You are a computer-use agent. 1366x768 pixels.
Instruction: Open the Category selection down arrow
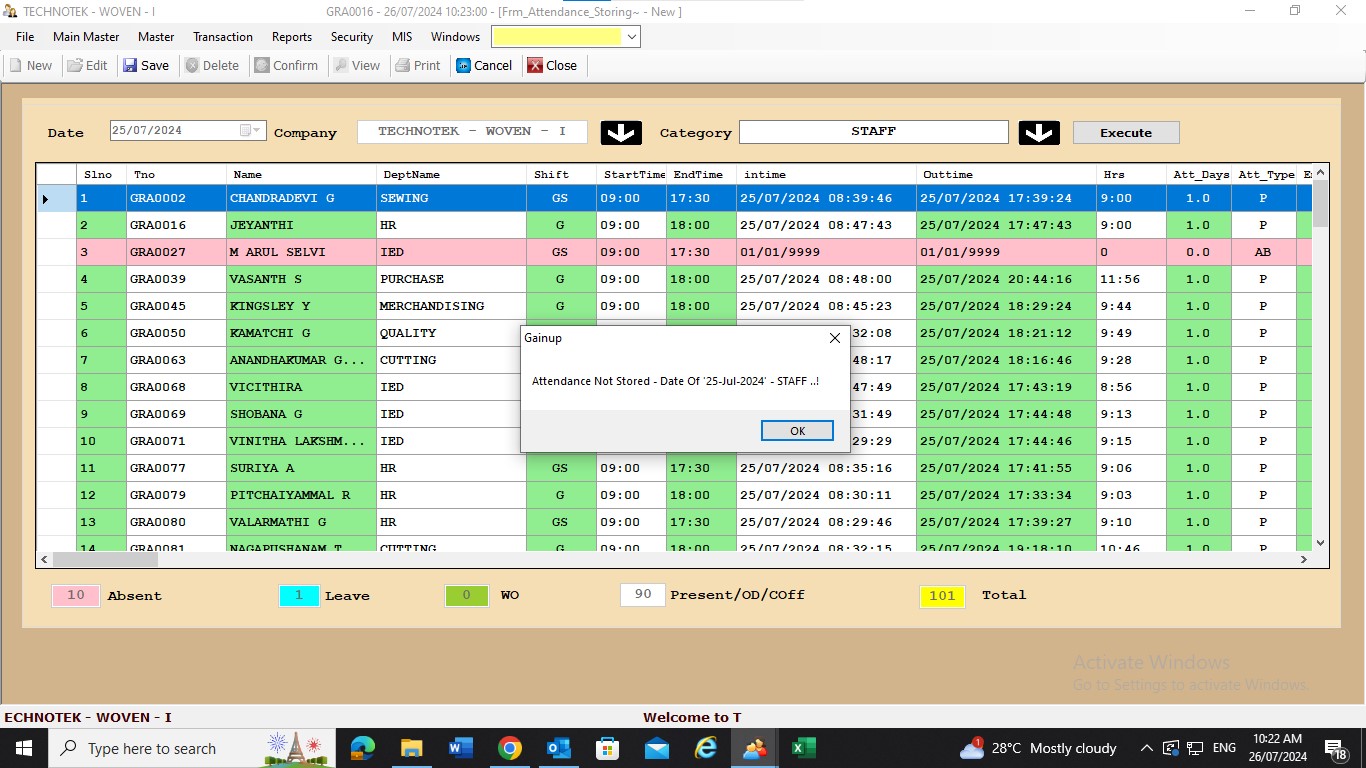(x=1039, y=133)
